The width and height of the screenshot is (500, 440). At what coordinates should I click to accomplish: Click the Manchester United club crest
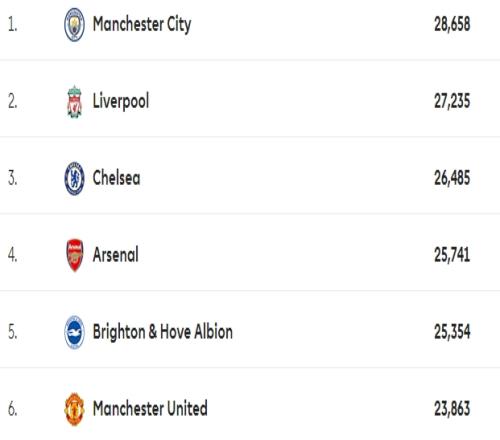tap(74, 409)
